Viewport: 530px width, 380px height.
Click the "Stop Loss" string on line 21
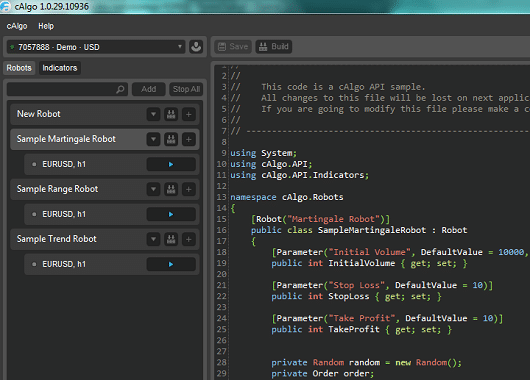coord(357,285)
